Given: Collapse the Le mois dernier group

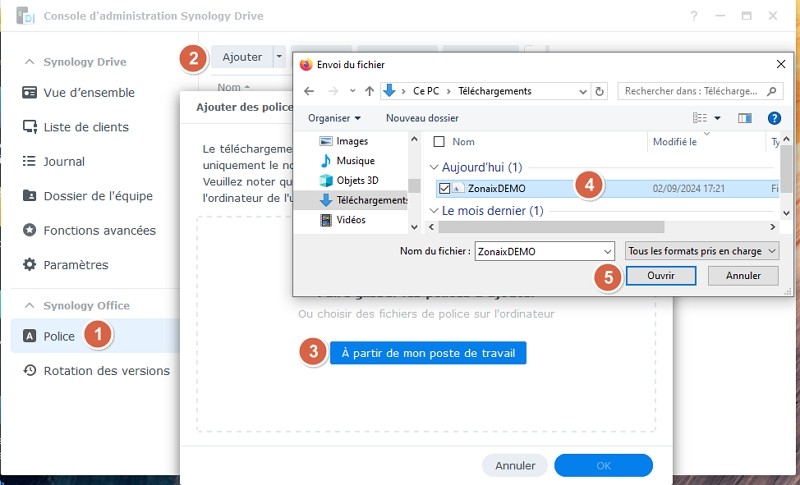Looking at the screenshot, I should pos(434,211).
